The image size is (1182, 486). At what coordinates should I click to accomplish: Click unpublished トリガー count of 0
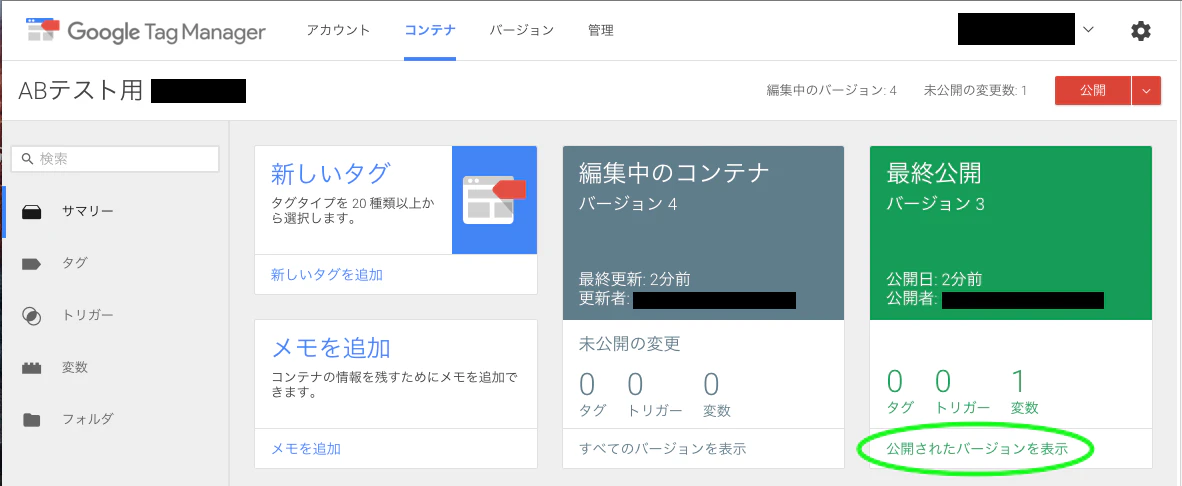point(635,384)
